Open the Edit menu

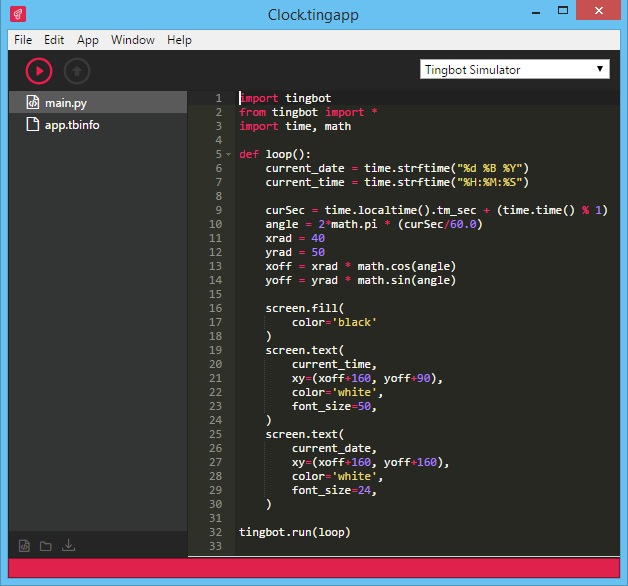54,40
